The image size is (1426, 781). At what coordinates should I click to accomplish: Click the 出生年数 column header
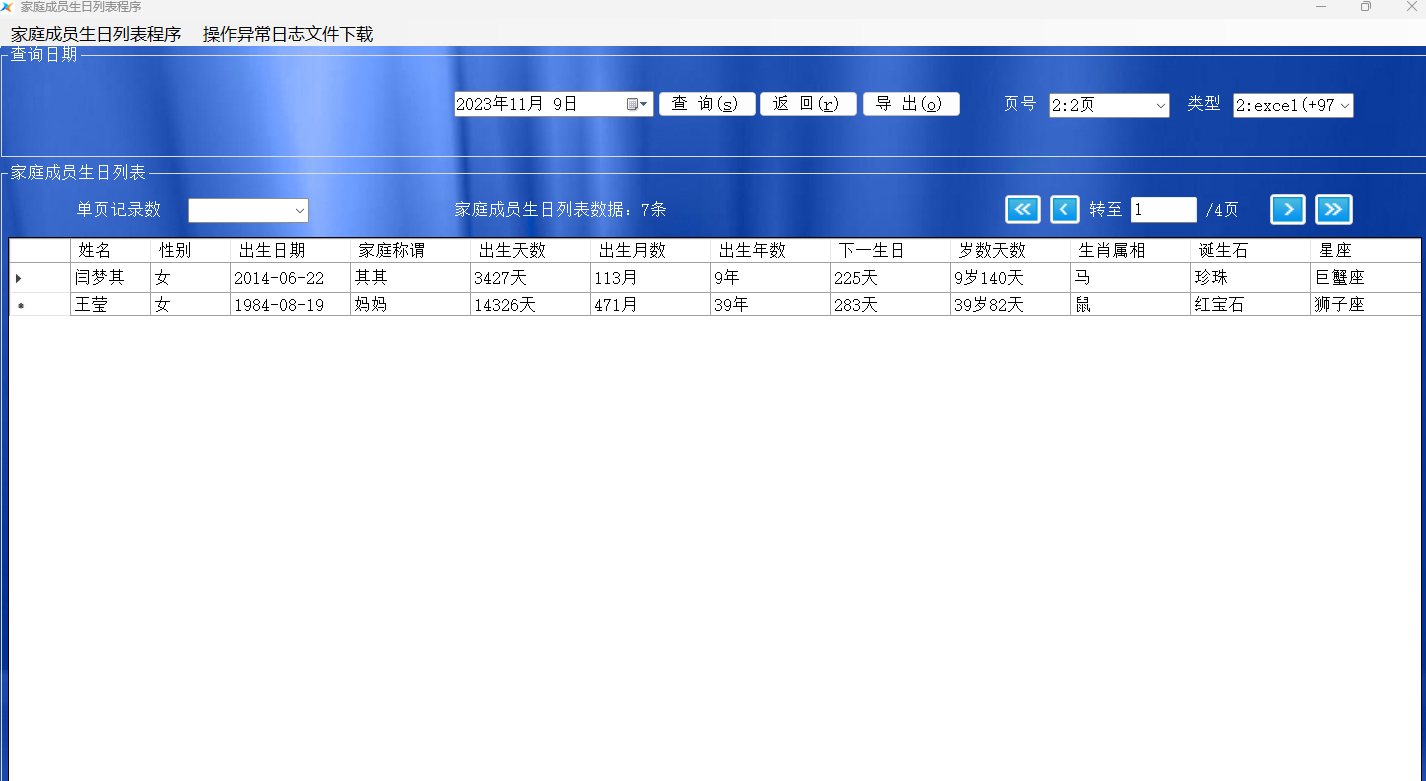pyautogui.click(x=770, y=251)
